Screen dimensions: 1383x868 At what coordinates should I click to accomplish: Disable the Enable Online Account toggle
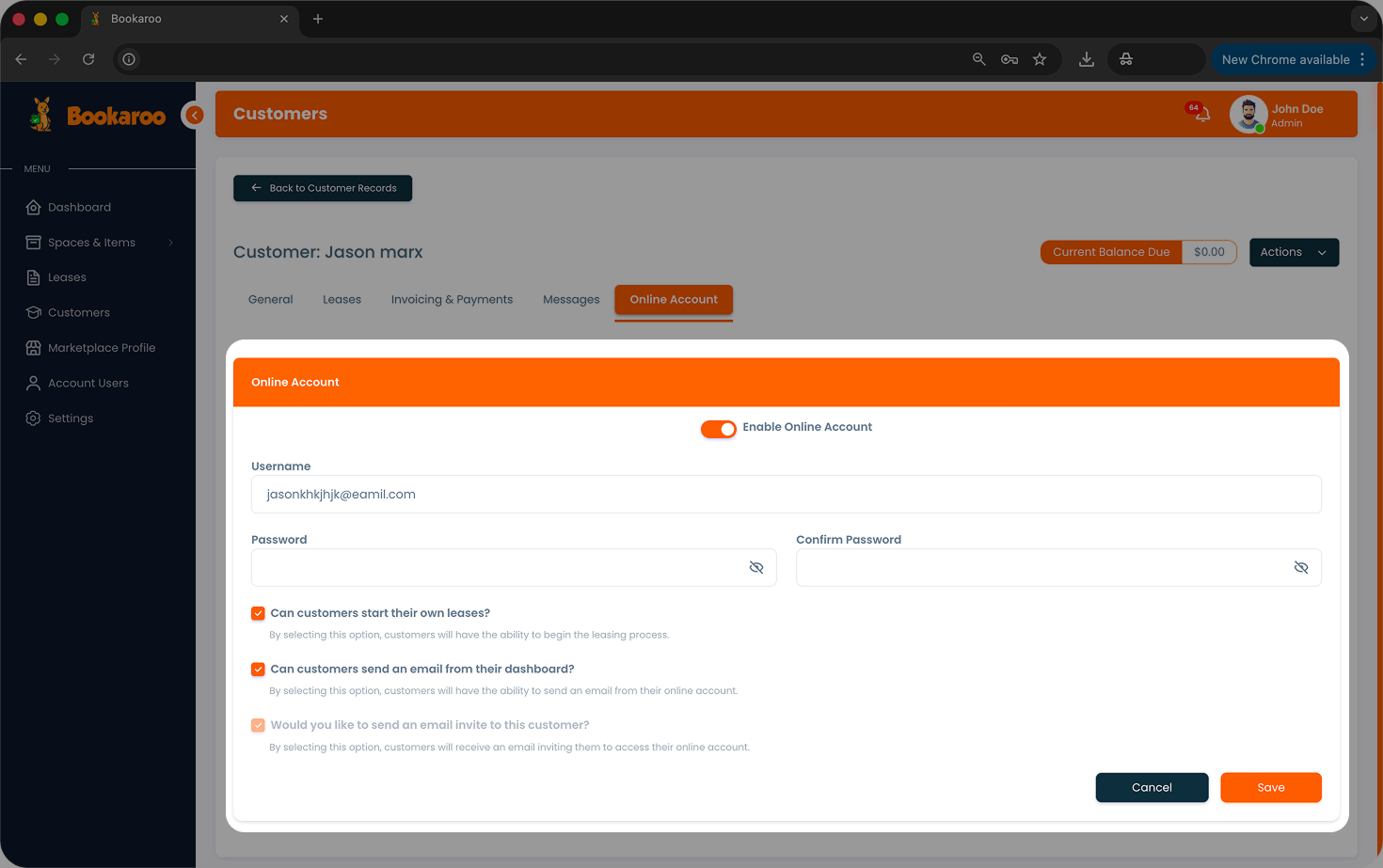click(x=718, y=428)
